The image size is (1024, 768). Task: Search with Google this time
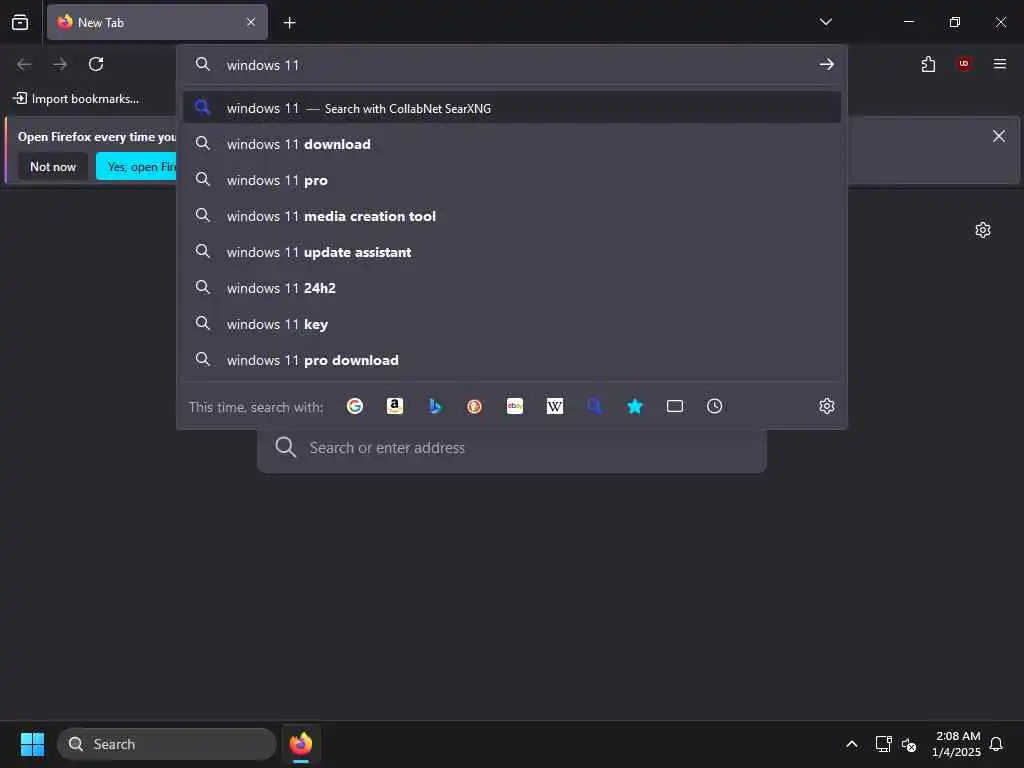[x=355, y=406]
